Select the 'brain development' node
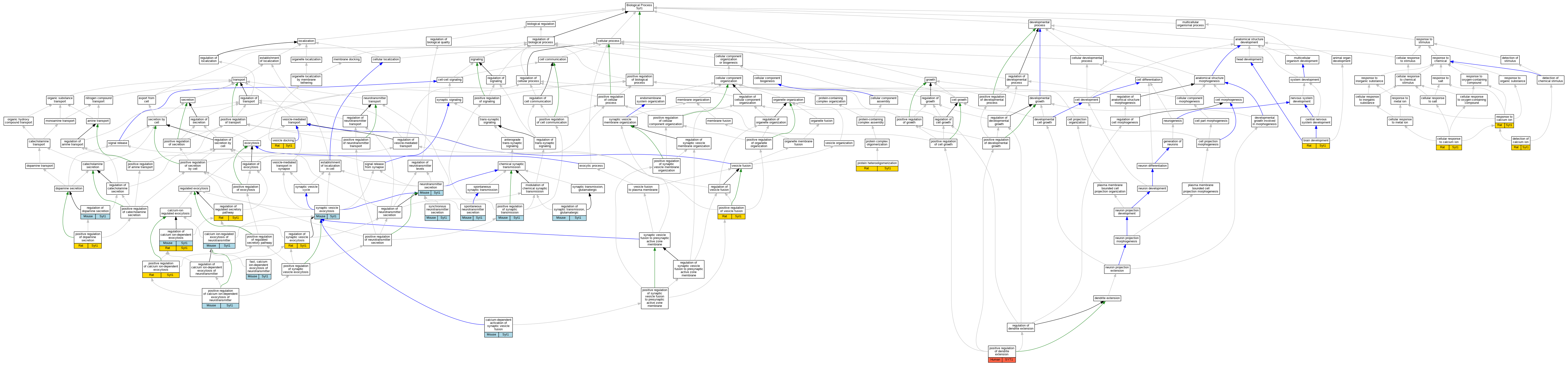Viewport: 1568px width, 365px height. (x=1316, y=143)
